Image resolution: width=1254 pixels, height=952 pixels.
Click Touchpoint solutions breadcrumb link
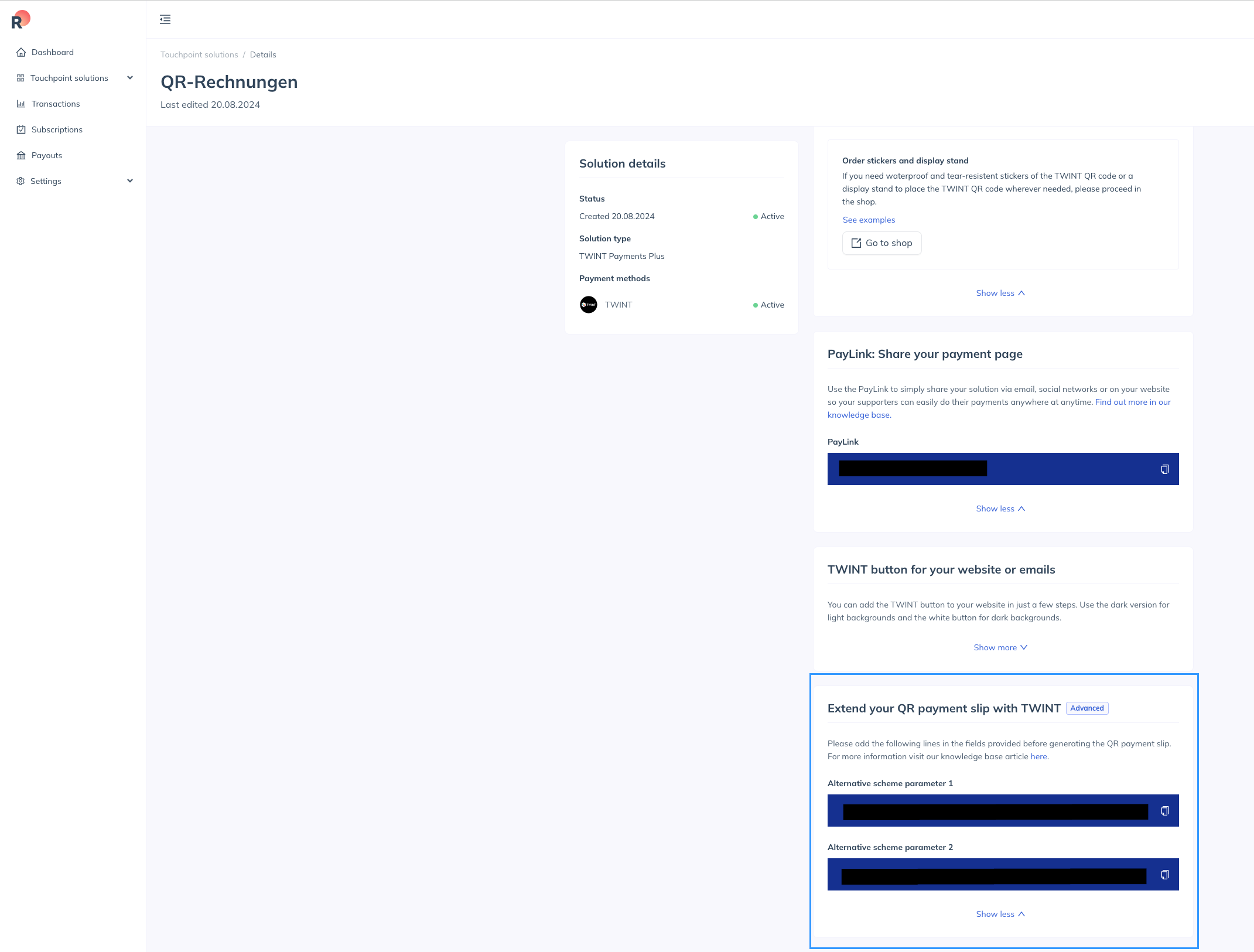click(x=199, y=54)
